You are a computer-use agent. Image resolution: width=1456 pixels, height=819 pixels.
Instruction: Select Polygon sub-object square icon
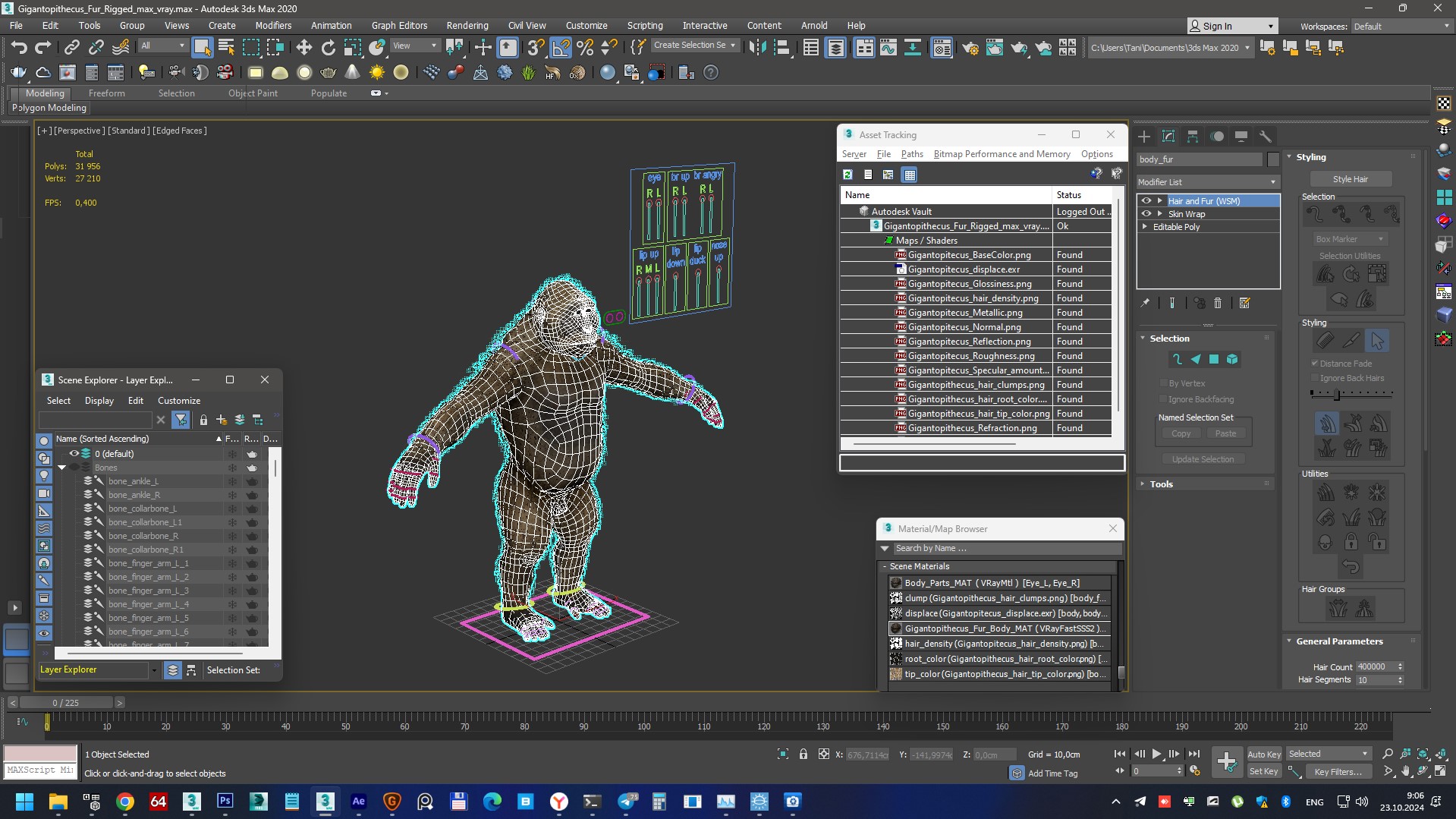[x=1214, y=359]
